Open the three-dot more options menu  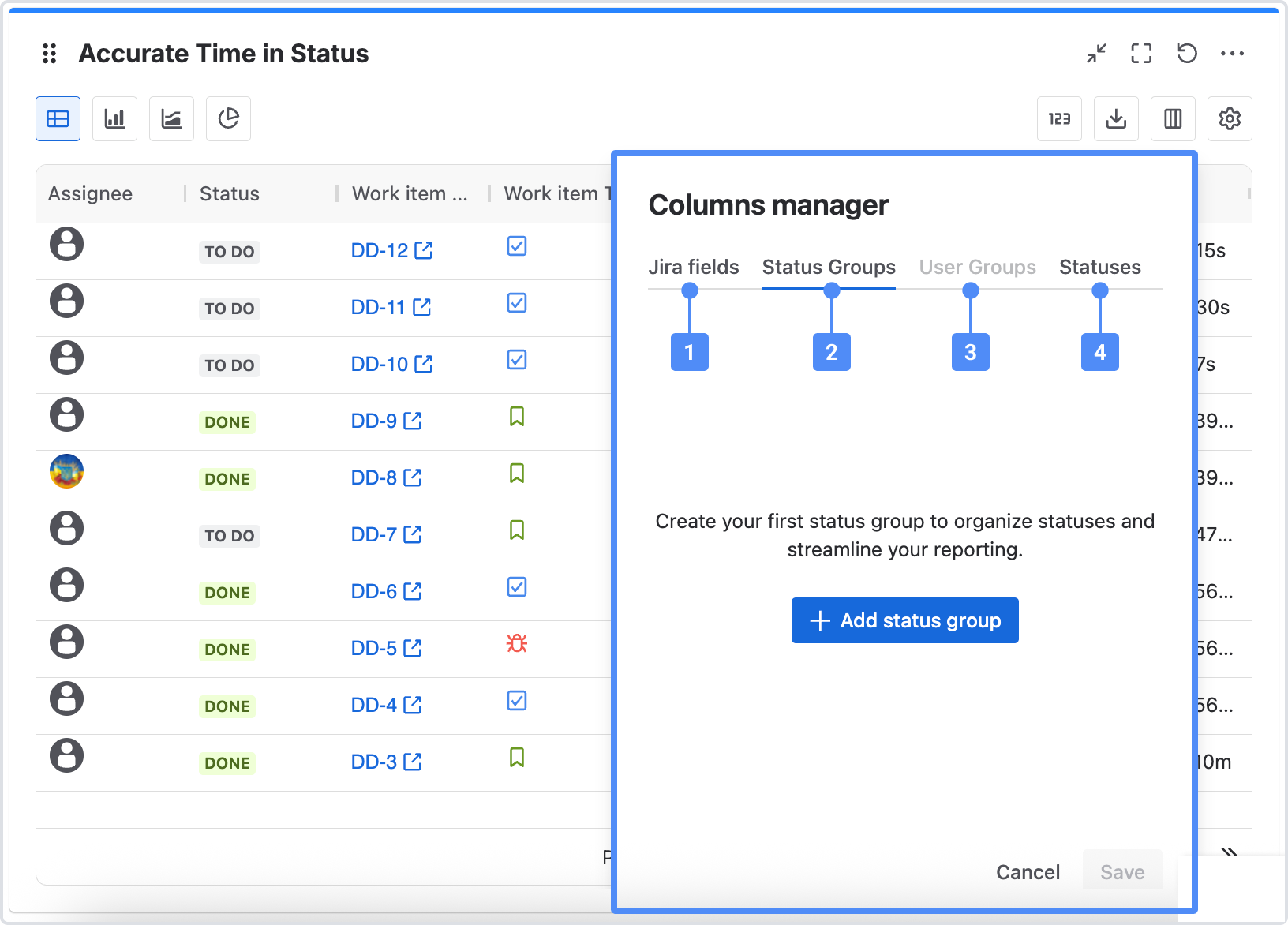(x=1232, y=54)
